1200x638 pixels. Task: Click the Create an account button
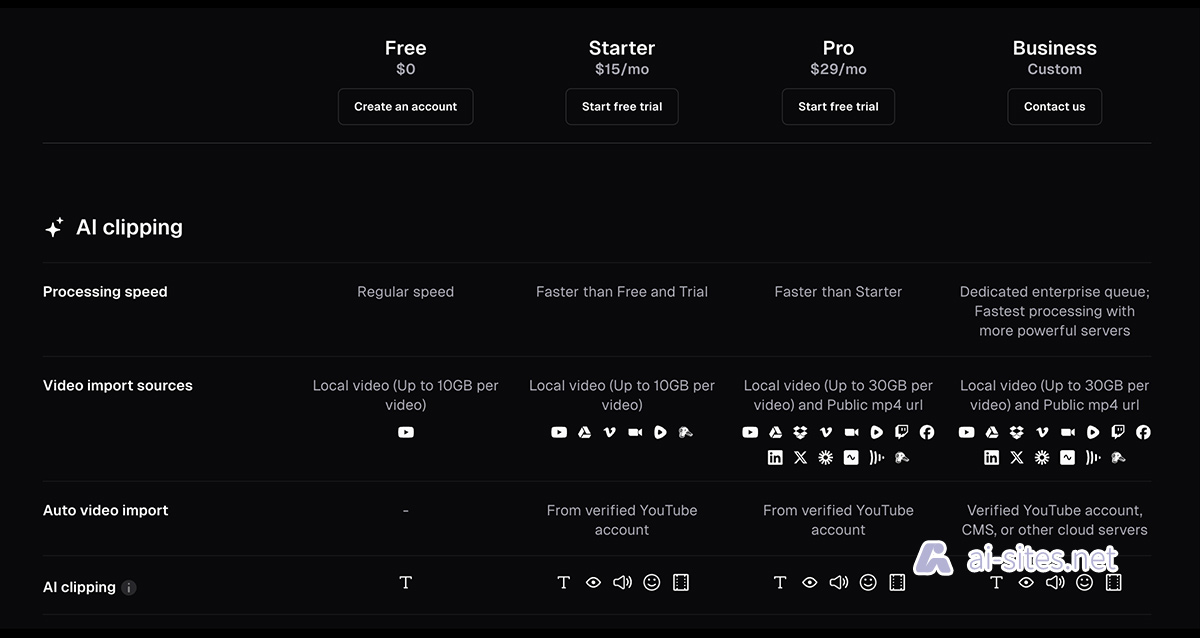pyautogui.click(x=405, y=107)
